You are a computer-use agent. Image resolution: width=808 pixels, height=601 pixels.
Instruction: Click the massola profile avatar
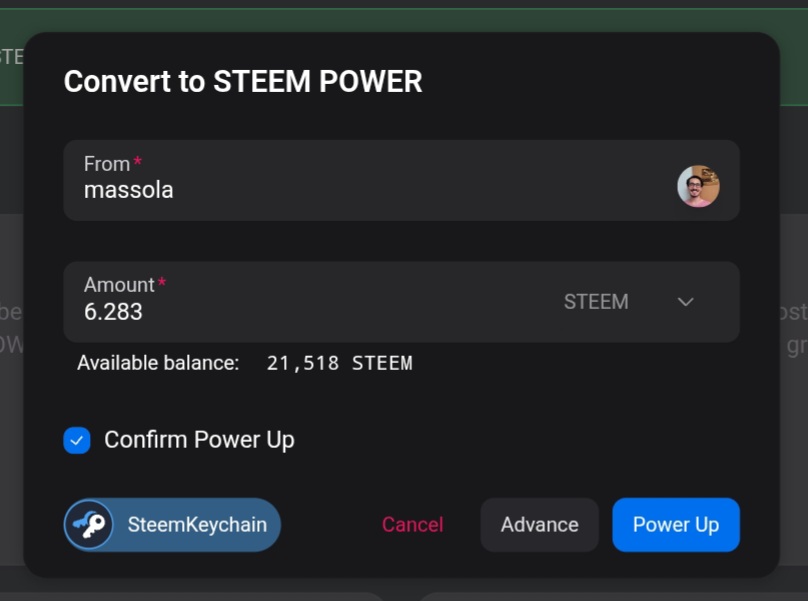(x=698, y=186)
